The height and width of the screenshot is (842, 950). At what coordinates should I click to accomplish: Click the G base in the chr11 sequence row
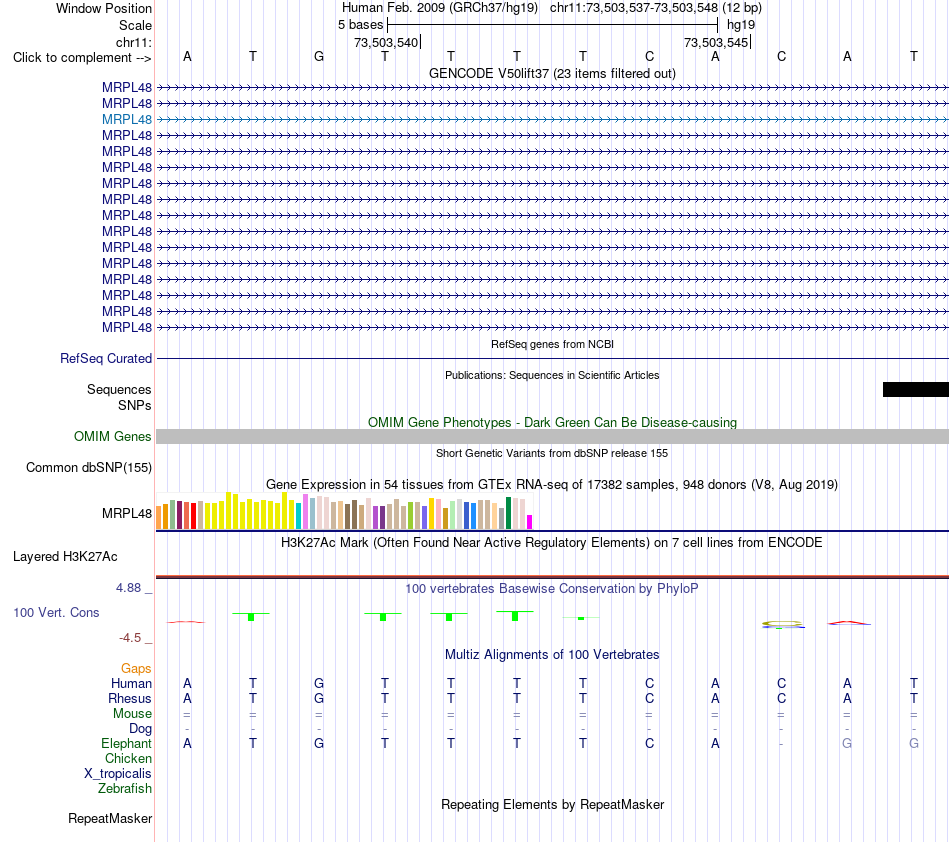319,56
